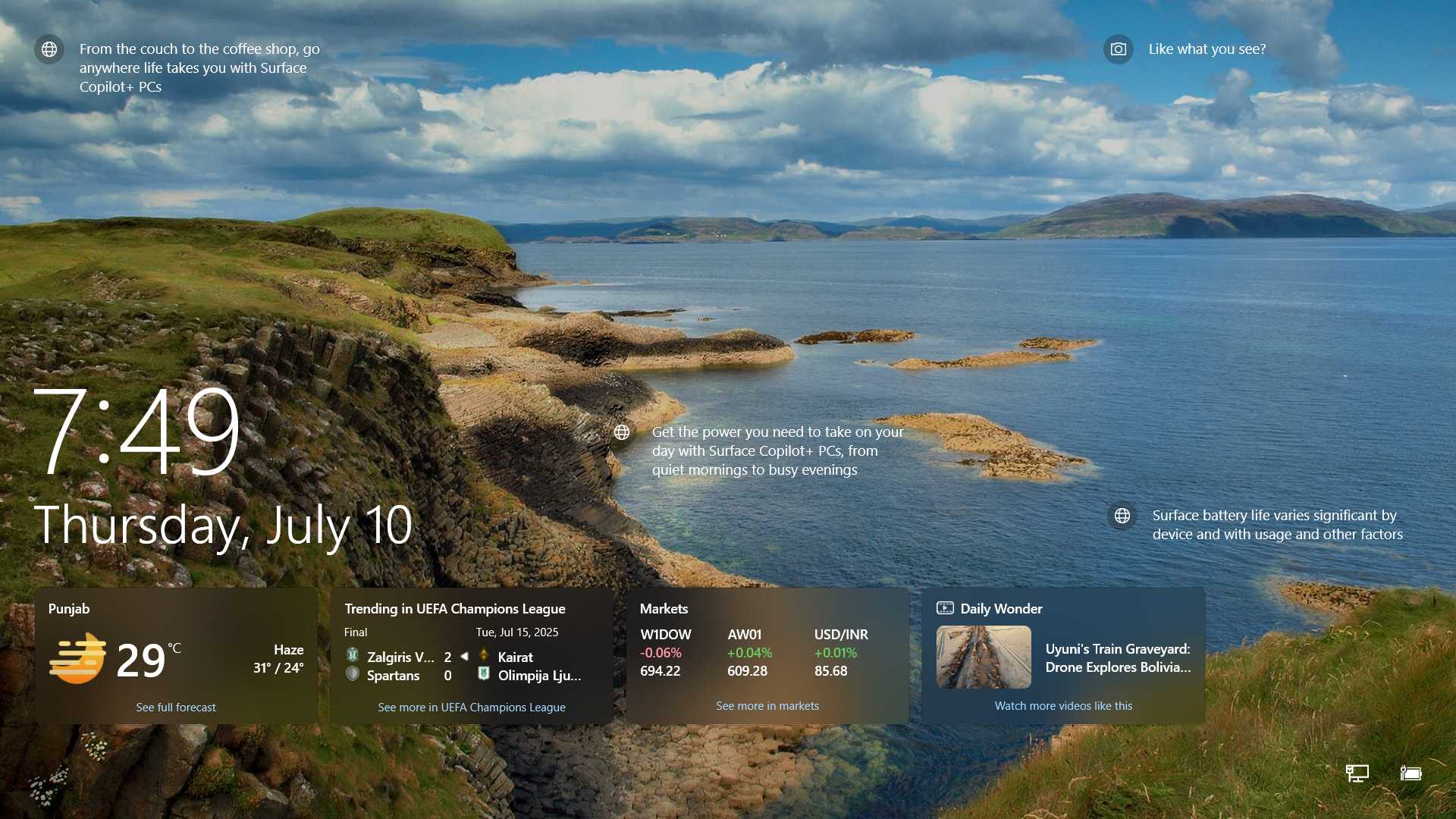Click the 609.28 index value
1456x819 pixels.
(x=747, y=670)
